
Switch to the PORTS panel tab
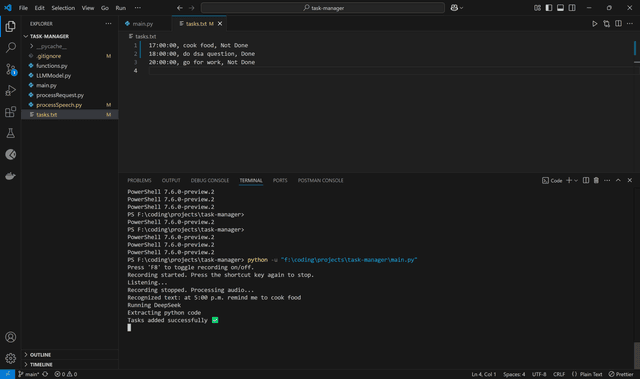point(280,180)
